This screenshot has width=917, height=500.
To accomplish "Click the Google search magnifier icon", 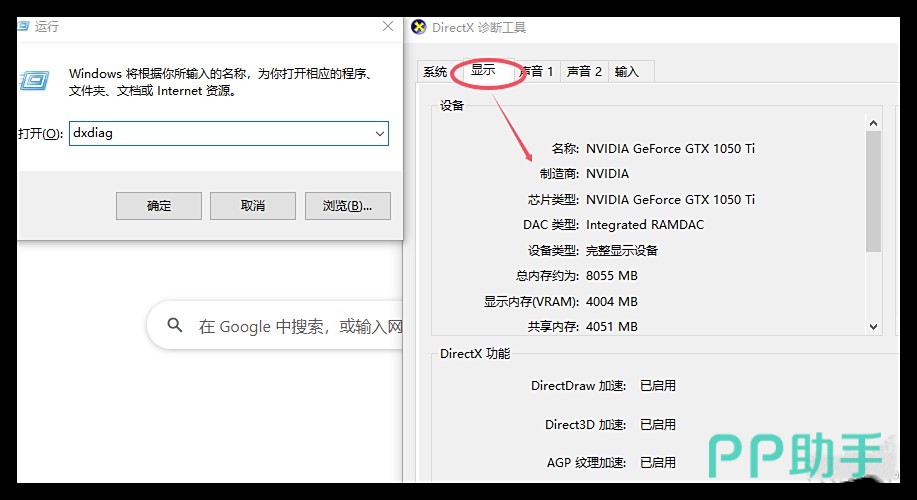I will (x=175, y=326).
